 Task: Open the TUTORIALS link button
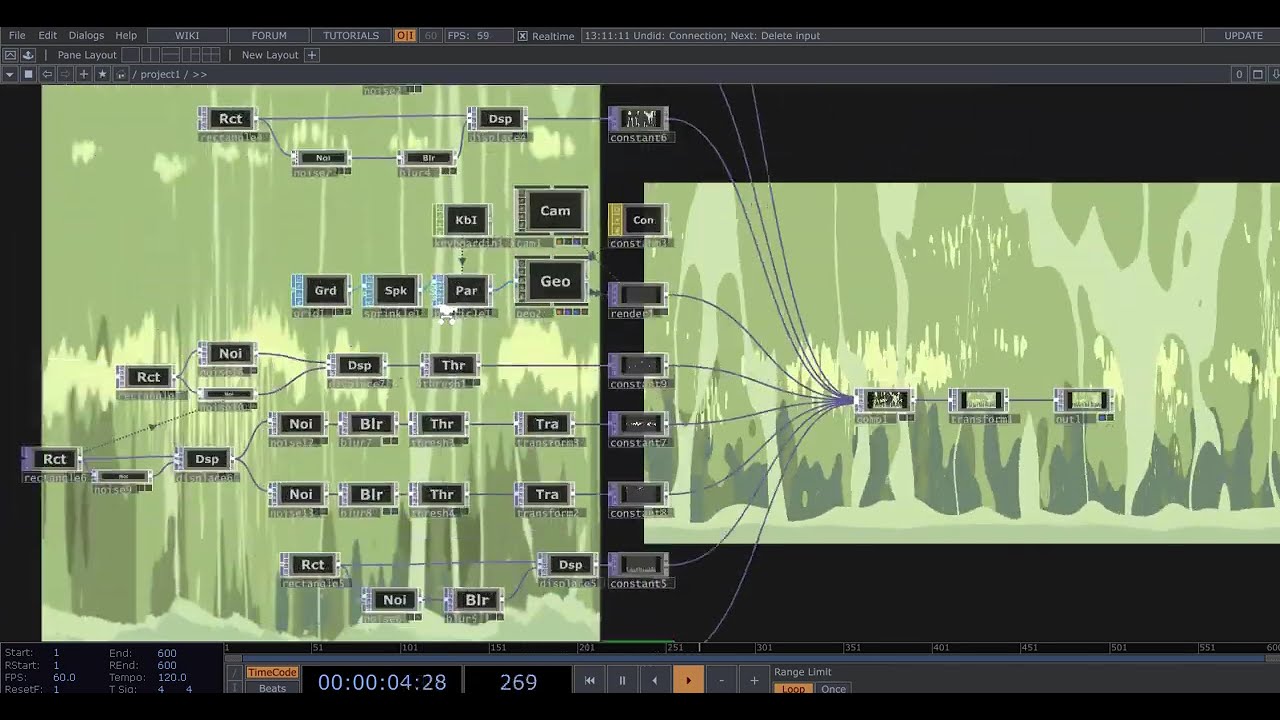click(351, 35)
